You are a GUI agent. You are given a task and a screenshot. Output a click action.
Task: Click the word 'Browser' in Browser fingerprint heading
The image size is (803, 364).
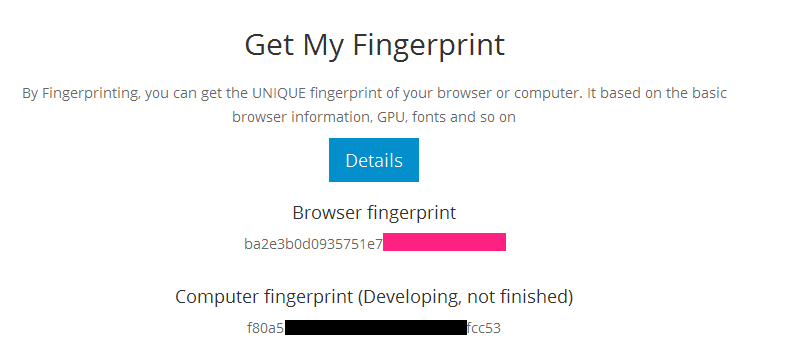[x=327, y=212]
